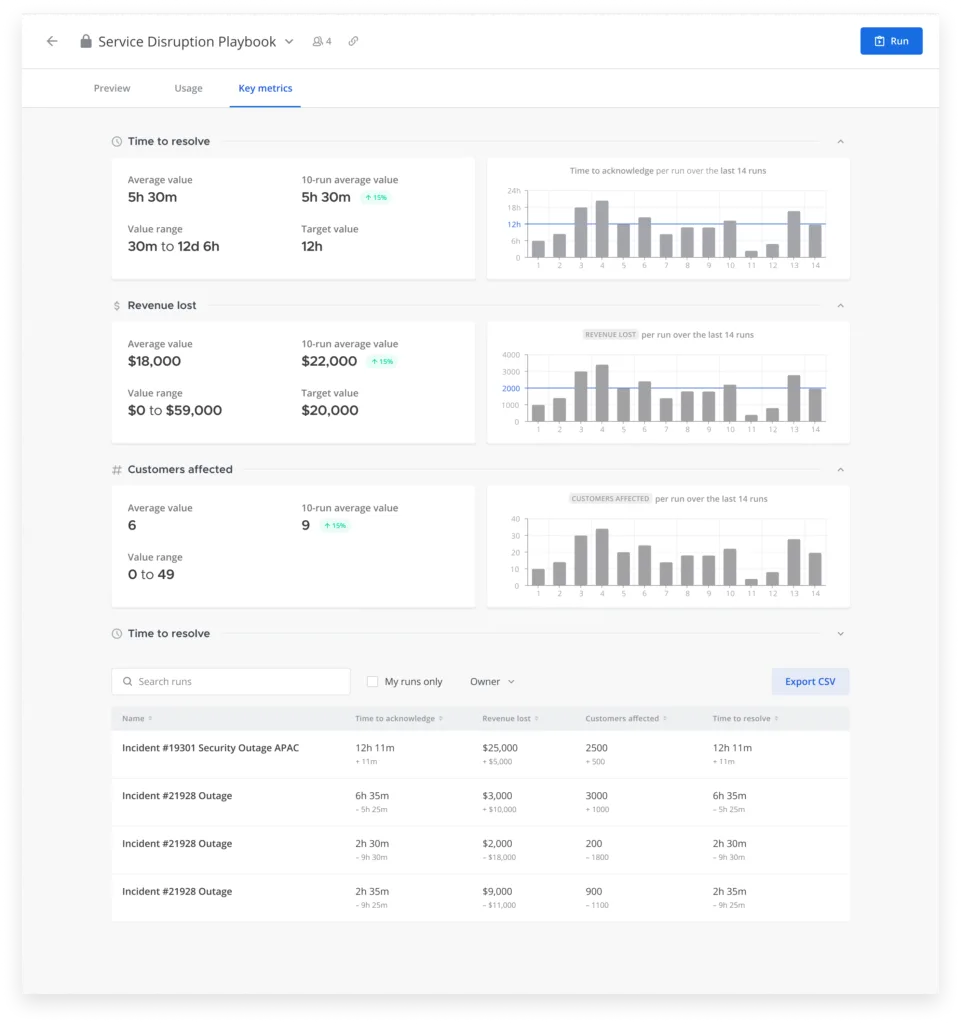This screenshot has width=961, height=1024.
Task: Click the 12h 11m time to acknowledge cell
Action: click(x=375, y=748)
